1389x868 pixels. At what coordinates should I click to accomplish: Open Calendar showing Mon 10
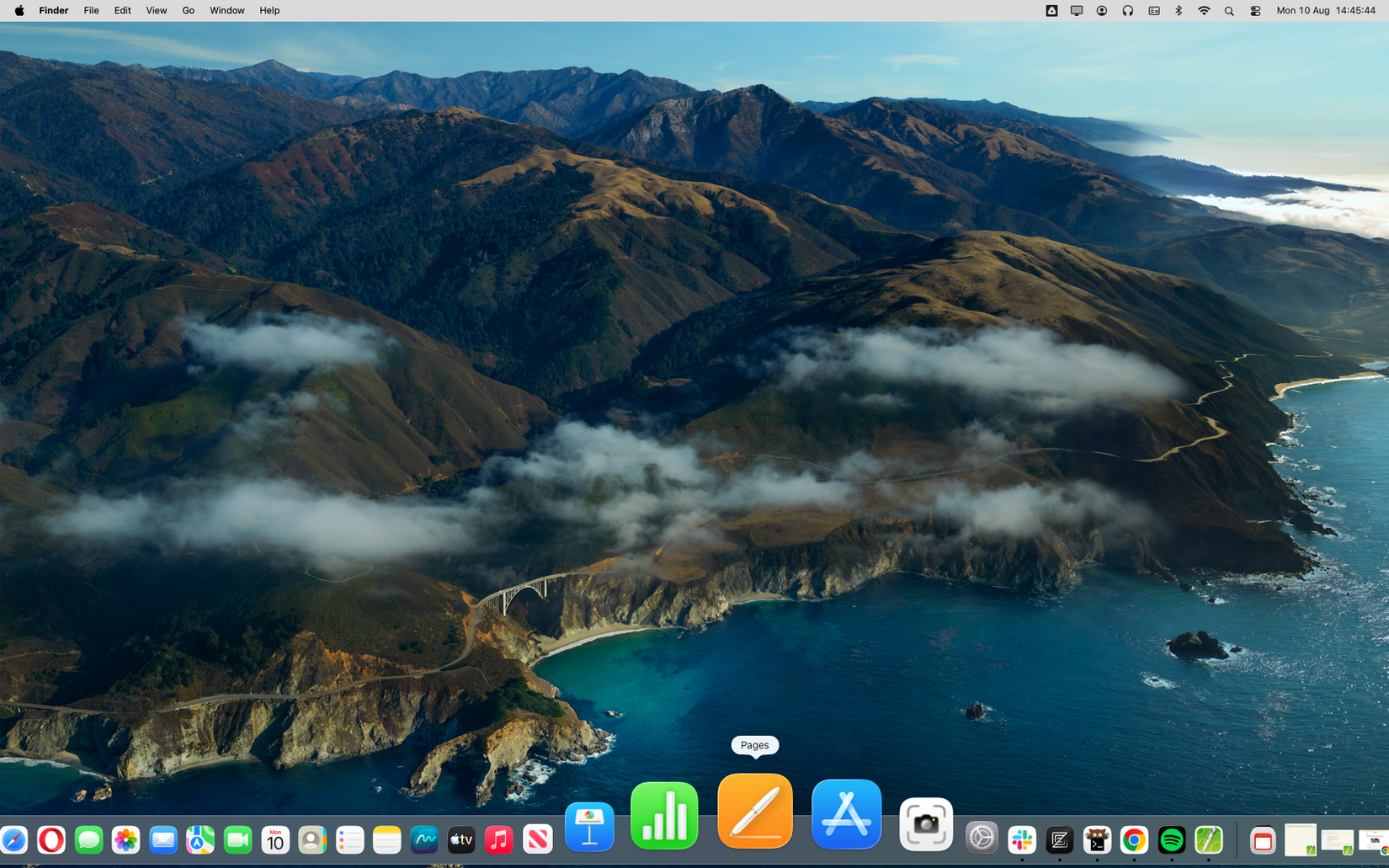tap(275, 839)
